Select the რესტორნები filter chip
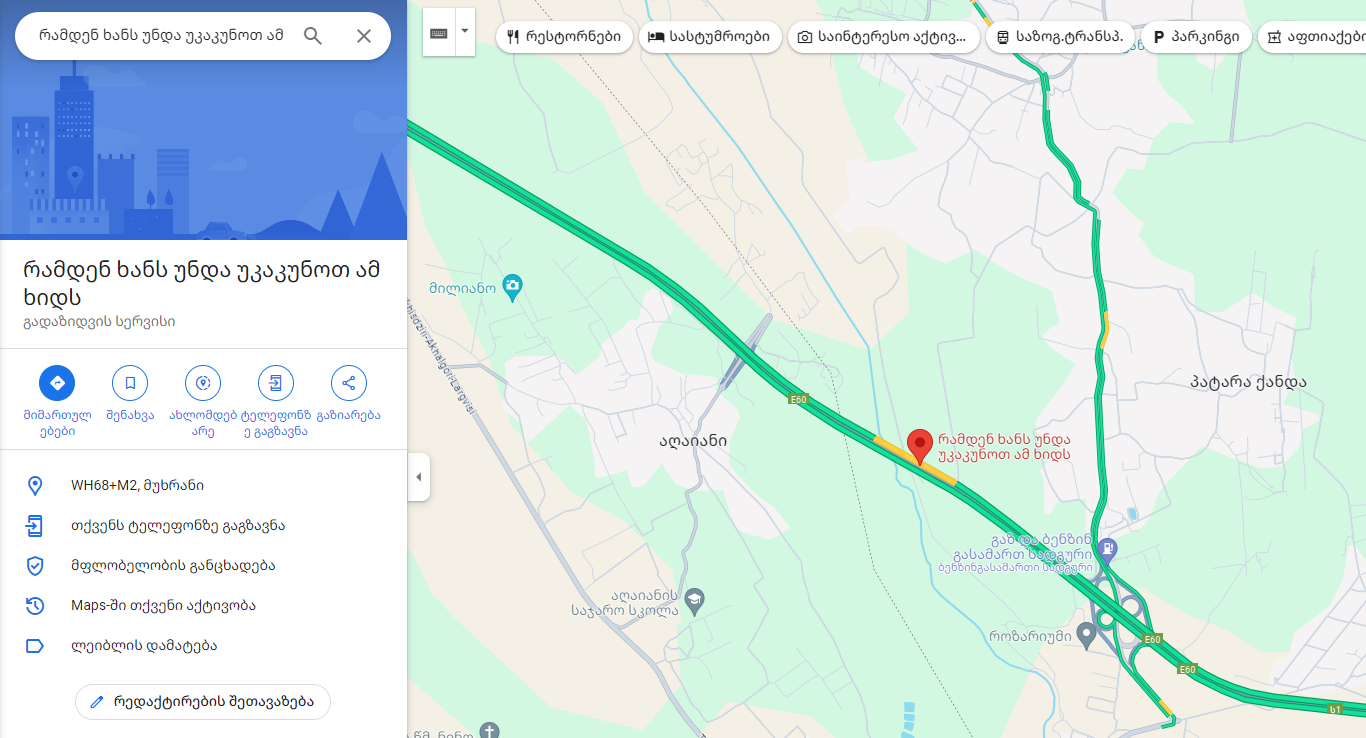 point(564,37)
